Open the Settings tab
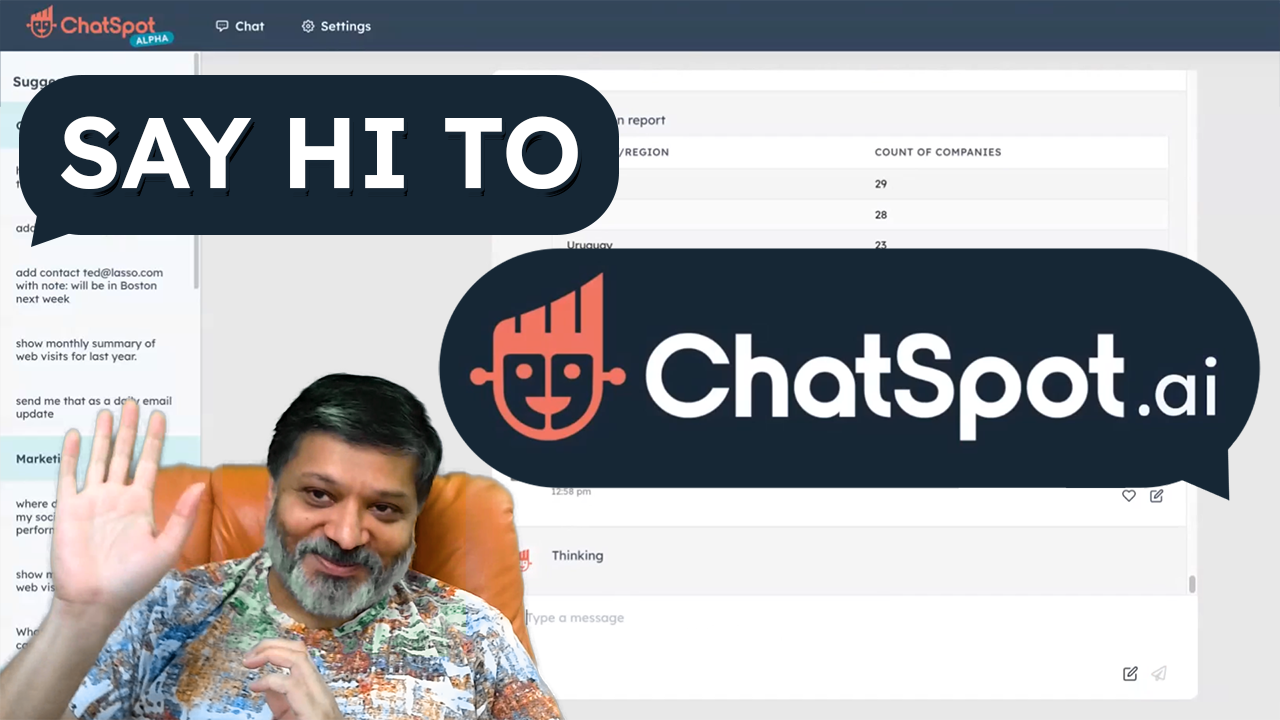 coord(336,26)
